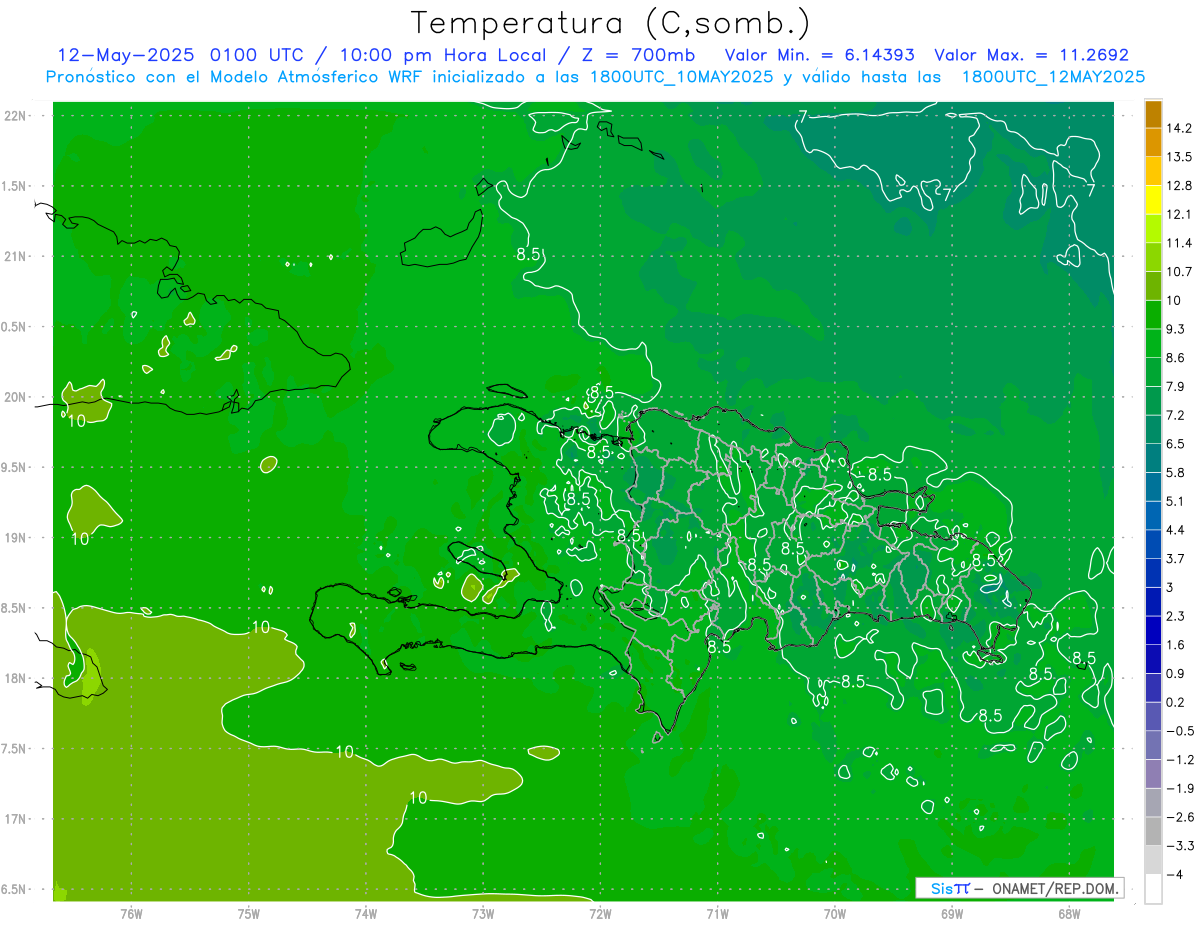Click the 6.5 value on the color scale
Screen dimensions: 1200x927
point(1176,443)
